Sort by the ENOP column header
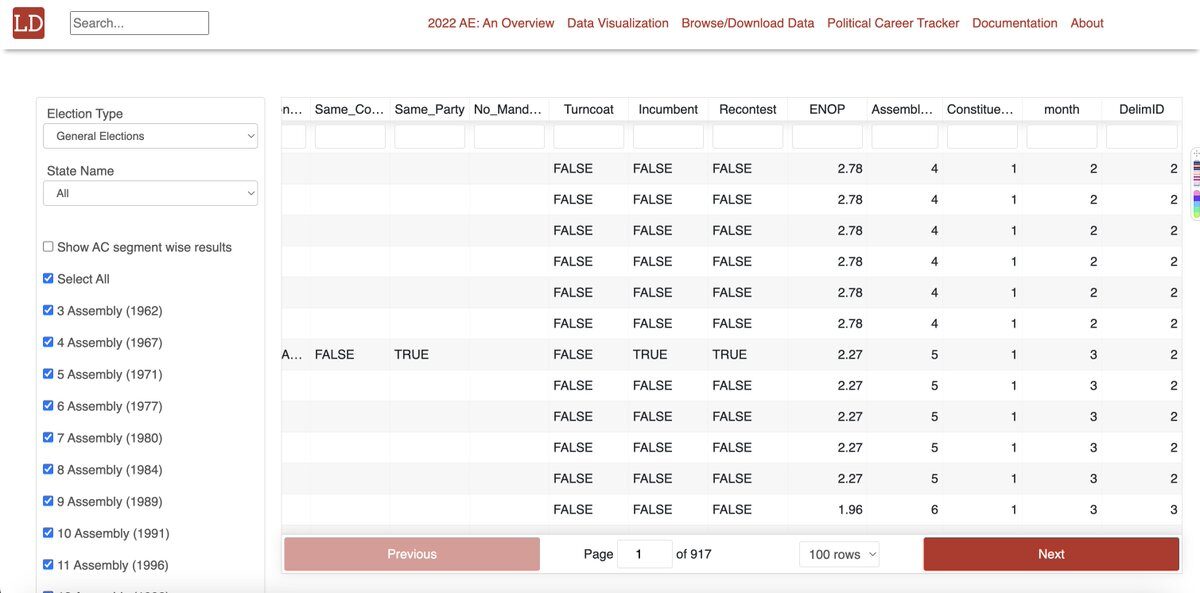Image resolution: width=1200 pixels, height=593 pixels. 827,109
